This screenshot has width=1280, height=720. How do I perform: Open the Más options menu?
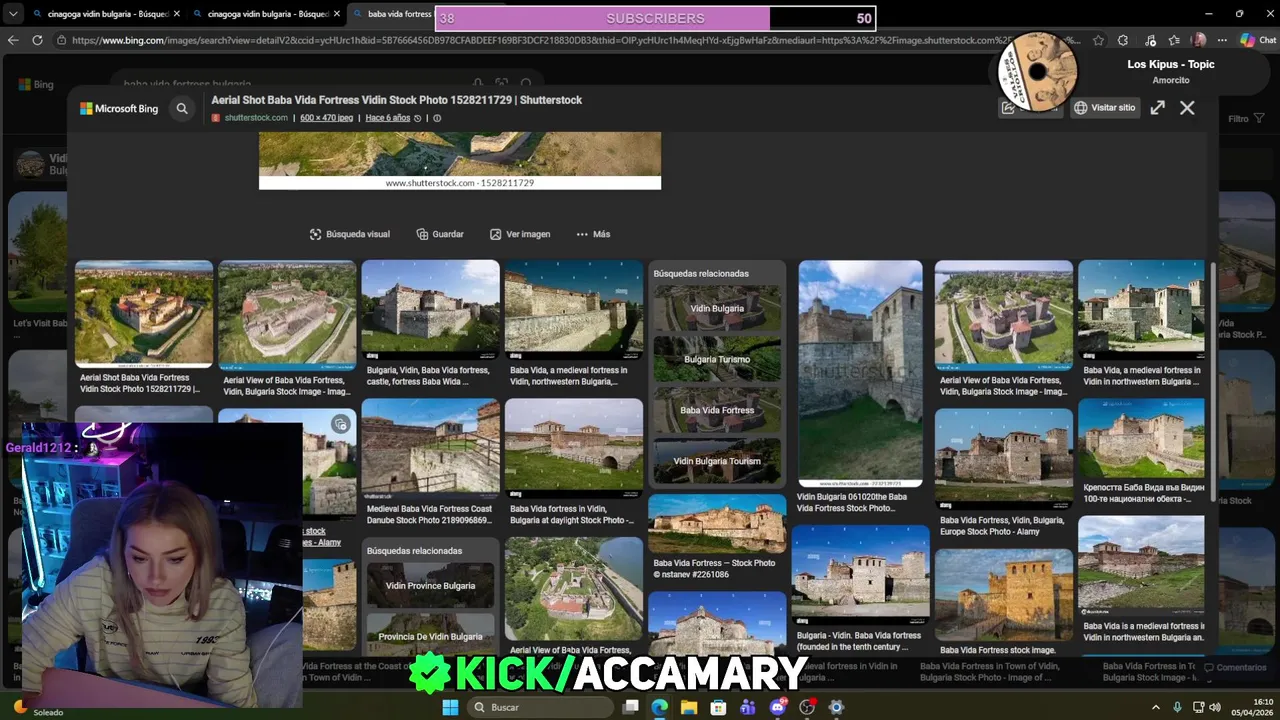(x=593, y=234)
